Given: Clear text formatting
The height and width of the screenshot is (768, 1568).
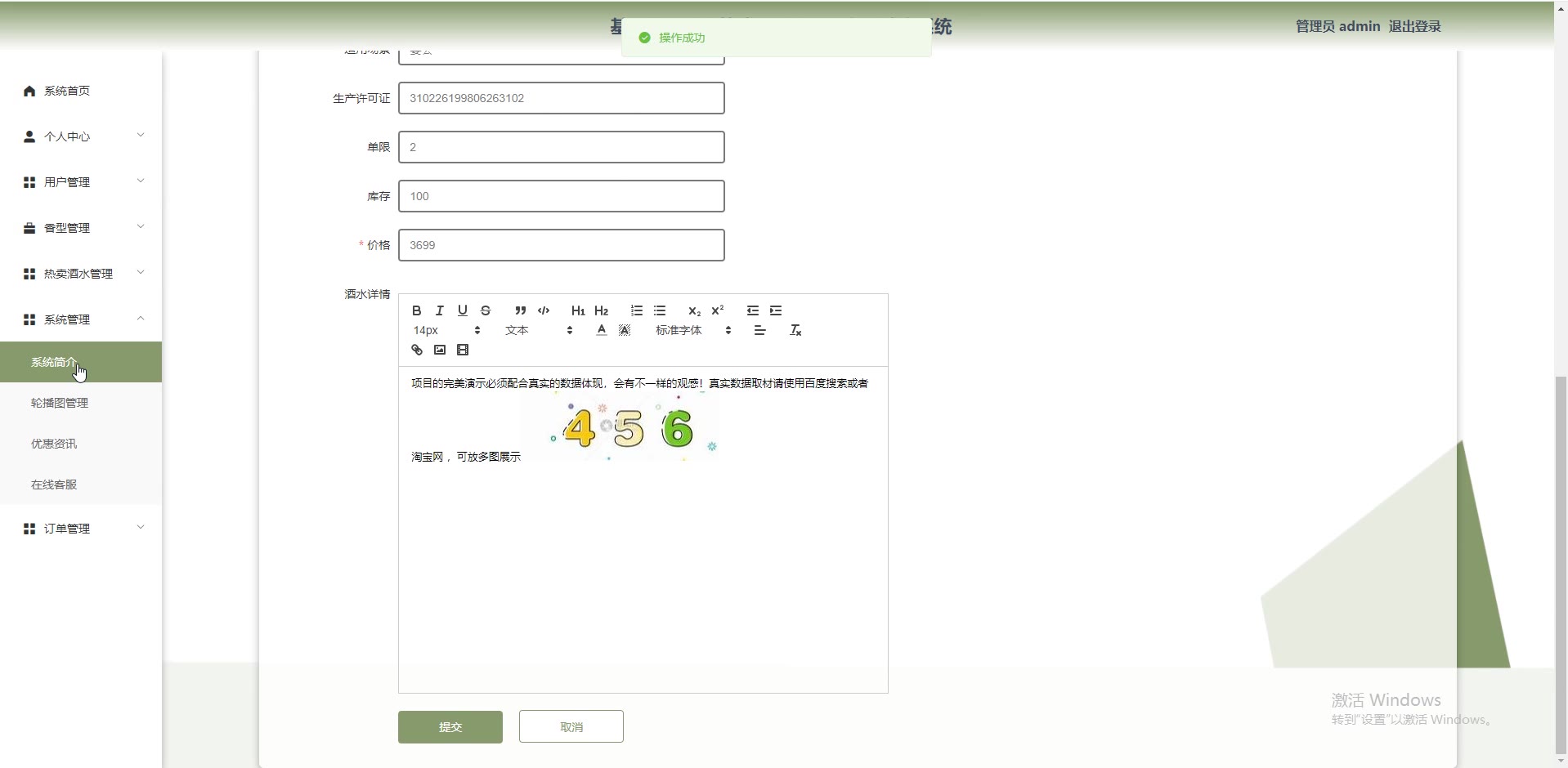Looking at the screenshot, I should click(x=795, y=330).
